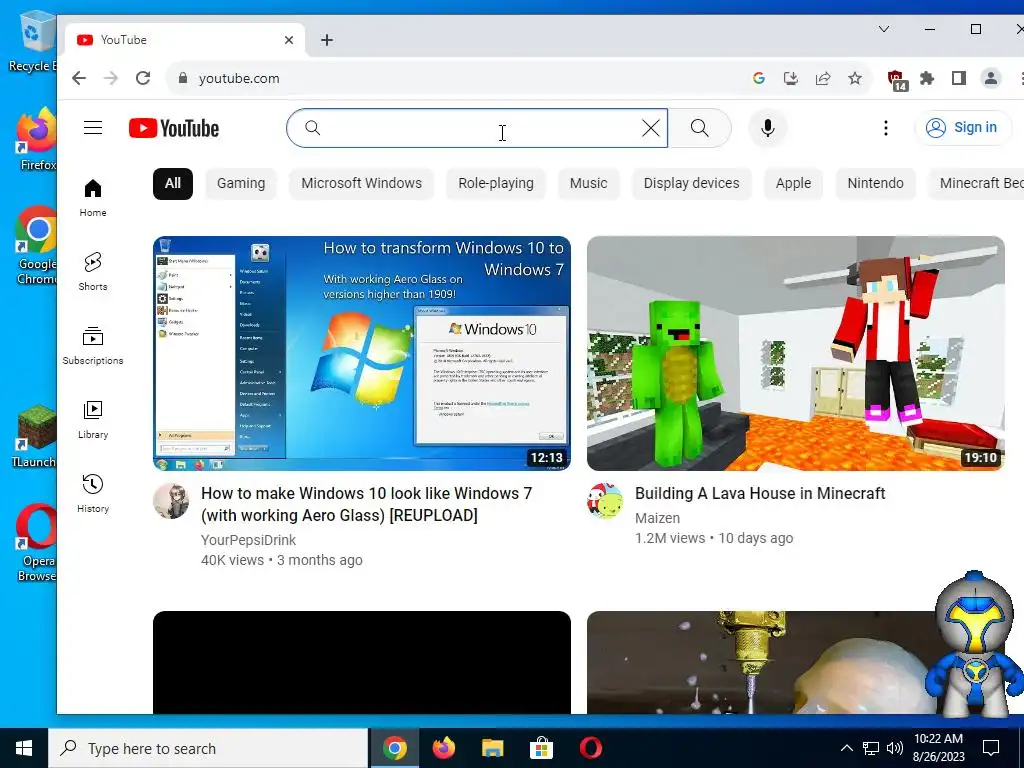The height and width of the screenshot is (768, 1024).
Task: Open the Chrome profile avatar
Action: pos(991,78)
